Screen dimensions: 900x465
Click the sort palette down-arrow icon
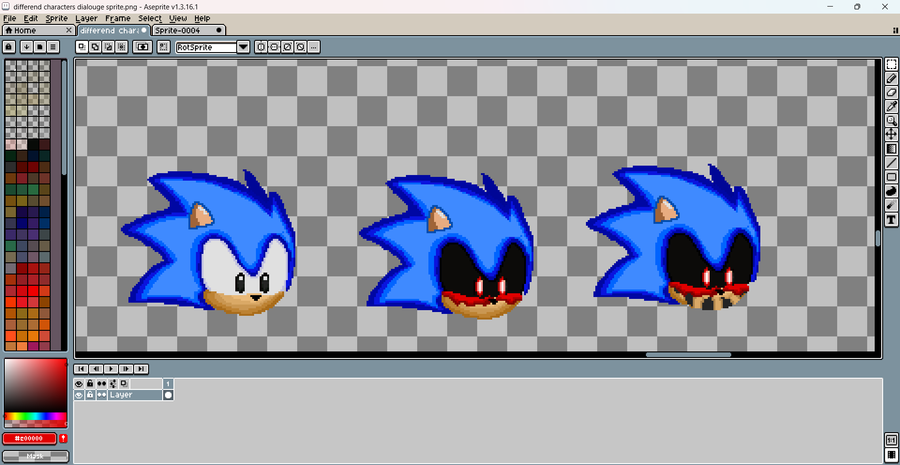pyautogui.click(x=26, y=47)
